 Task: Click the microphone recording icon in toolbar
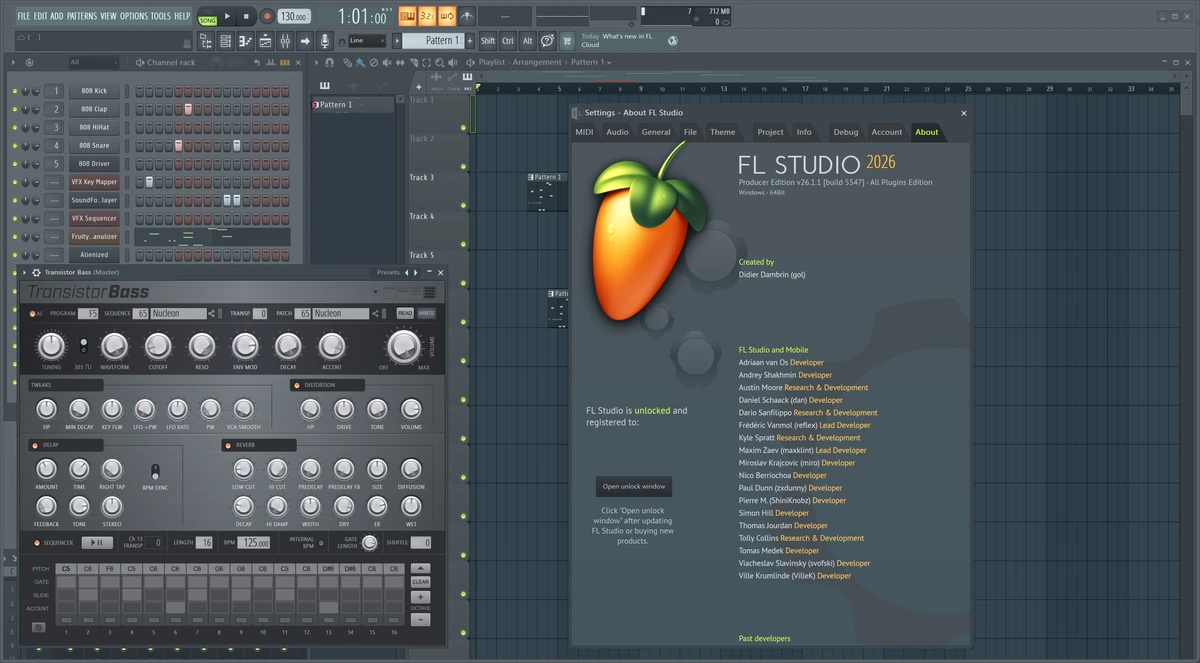pyautogui.click(x=324, y=41)
